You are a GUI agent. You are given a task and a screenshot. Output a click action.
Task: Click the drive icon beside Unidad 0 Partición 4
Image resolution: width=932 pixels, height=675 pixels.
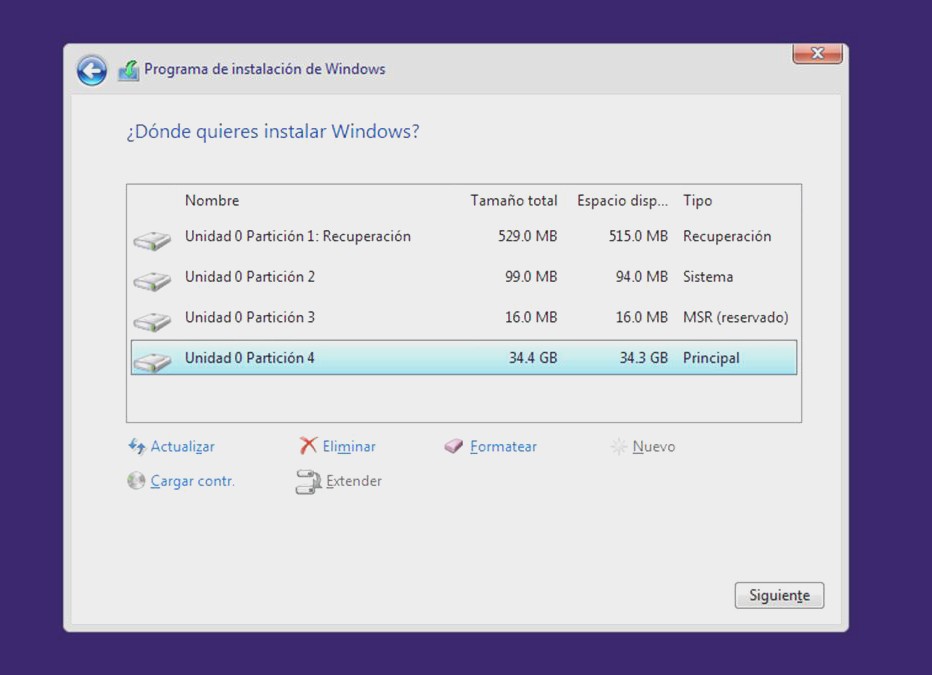point(152,361)
